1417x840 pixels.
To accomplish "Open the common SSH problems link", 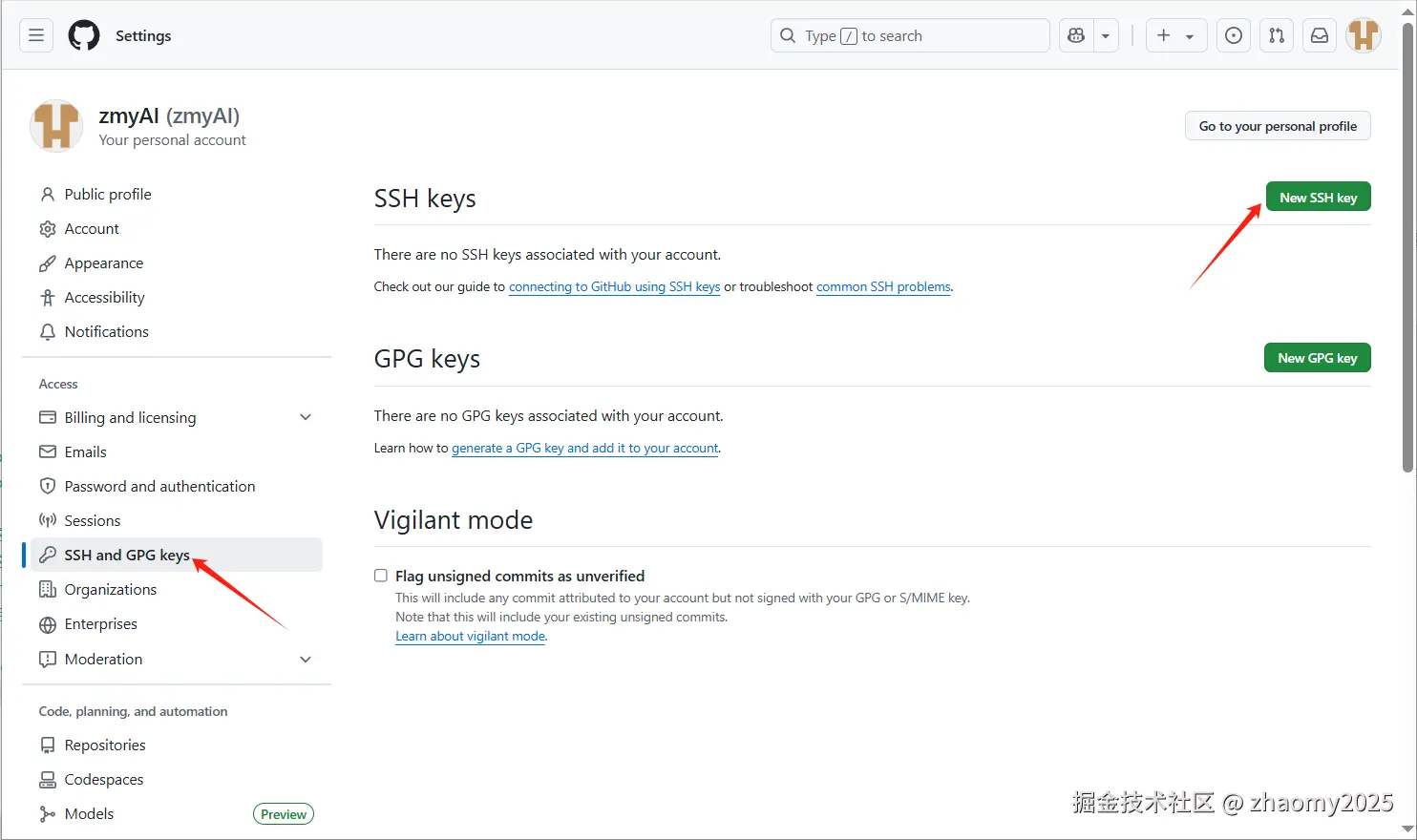I will click(x=883, y=287).
